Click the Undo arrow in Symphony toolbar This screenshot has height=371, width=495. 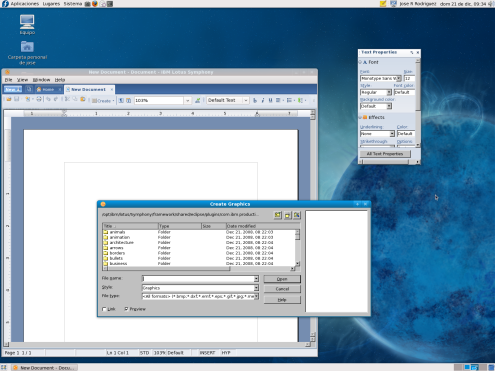[48, 99]
